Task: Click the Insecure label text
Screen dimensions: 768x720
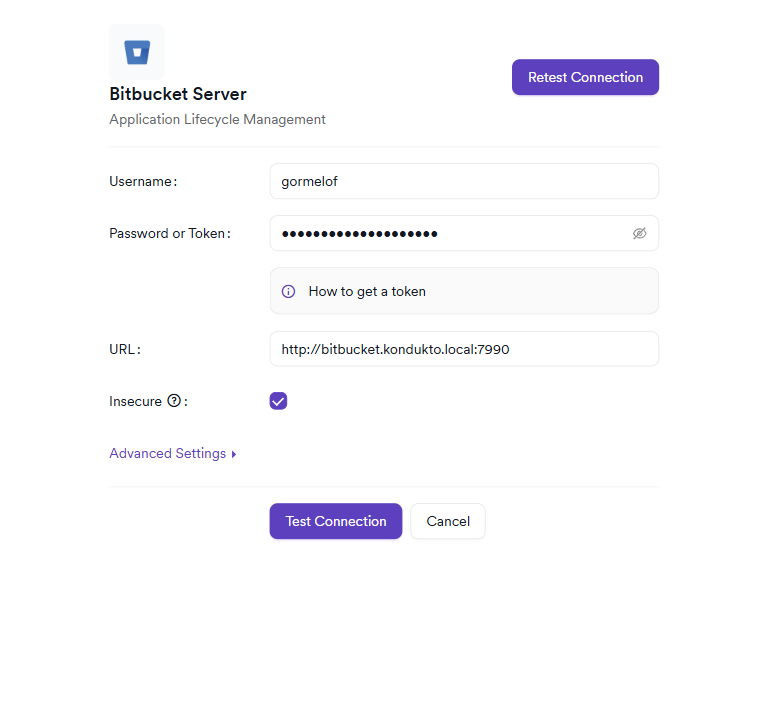Action: click(135, 401)
